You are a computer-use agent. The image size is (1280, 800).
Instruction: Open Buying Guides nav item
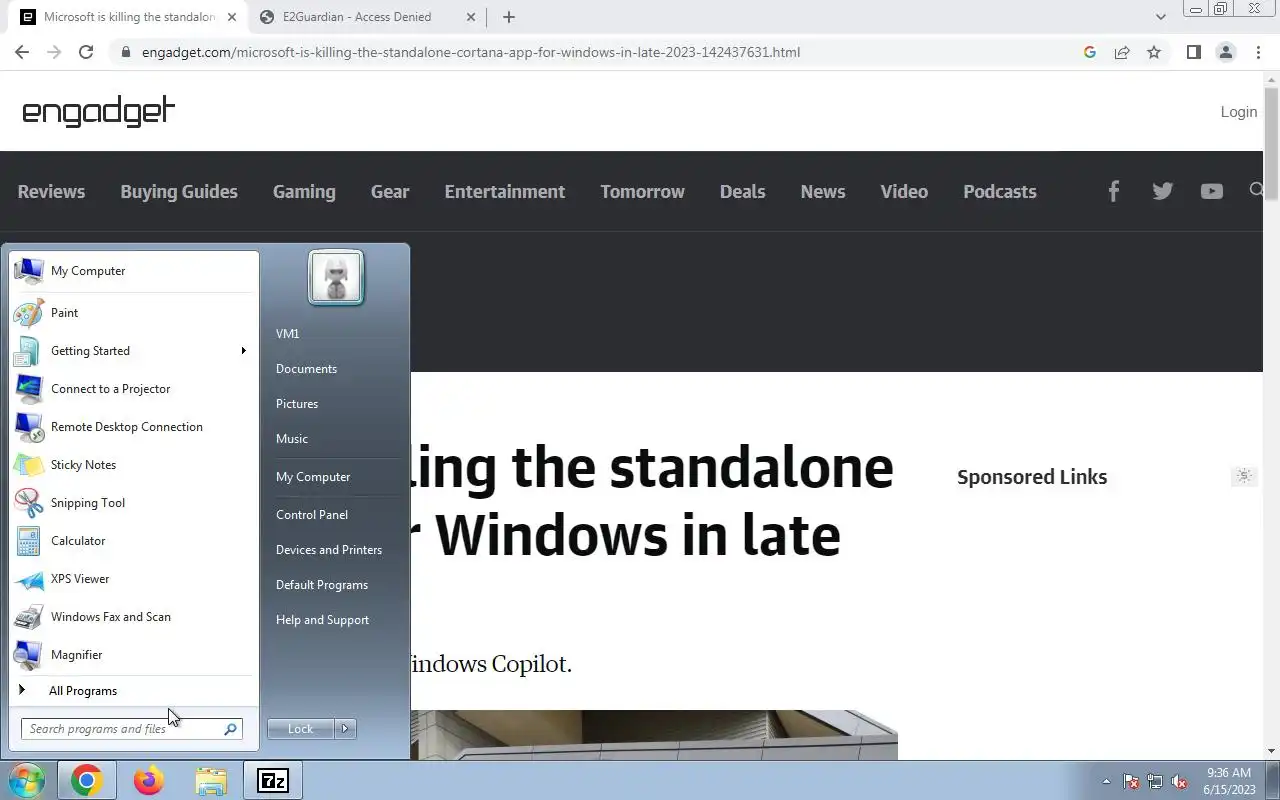coord(179,191)
